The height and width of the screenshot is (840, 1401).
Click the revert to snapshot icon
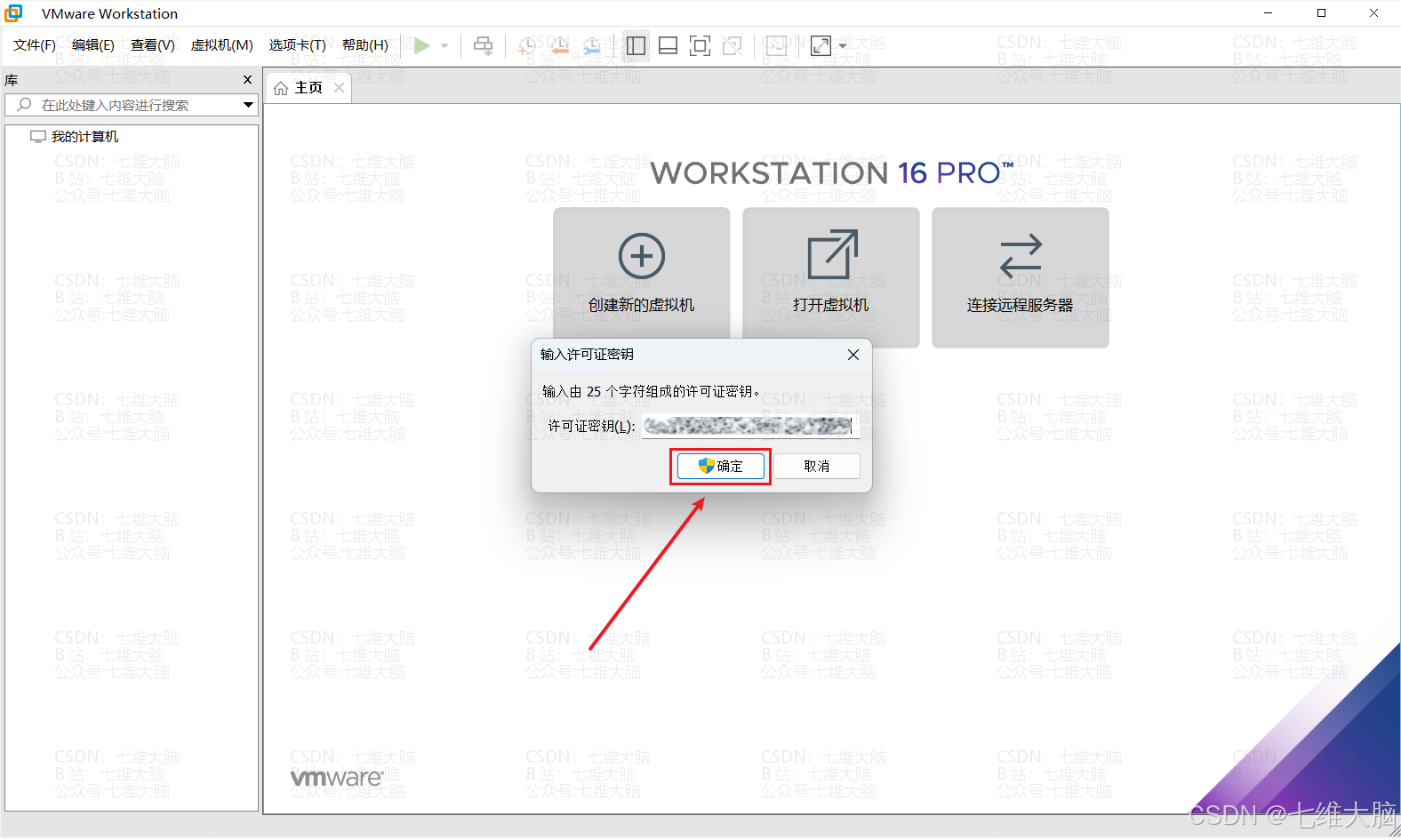click(559, 45)
